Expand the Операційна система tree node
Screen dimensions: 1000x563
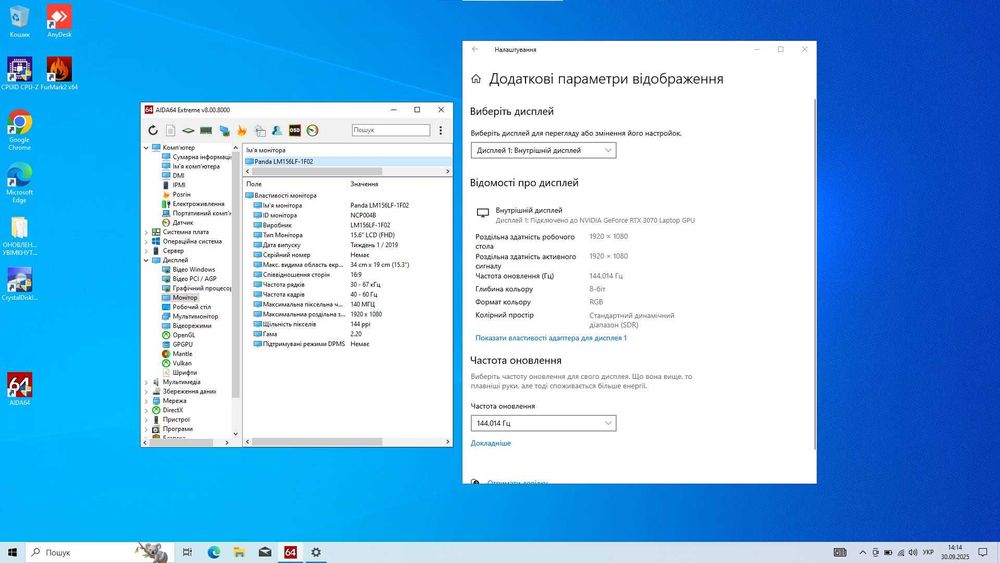click(x=146, y=242)
